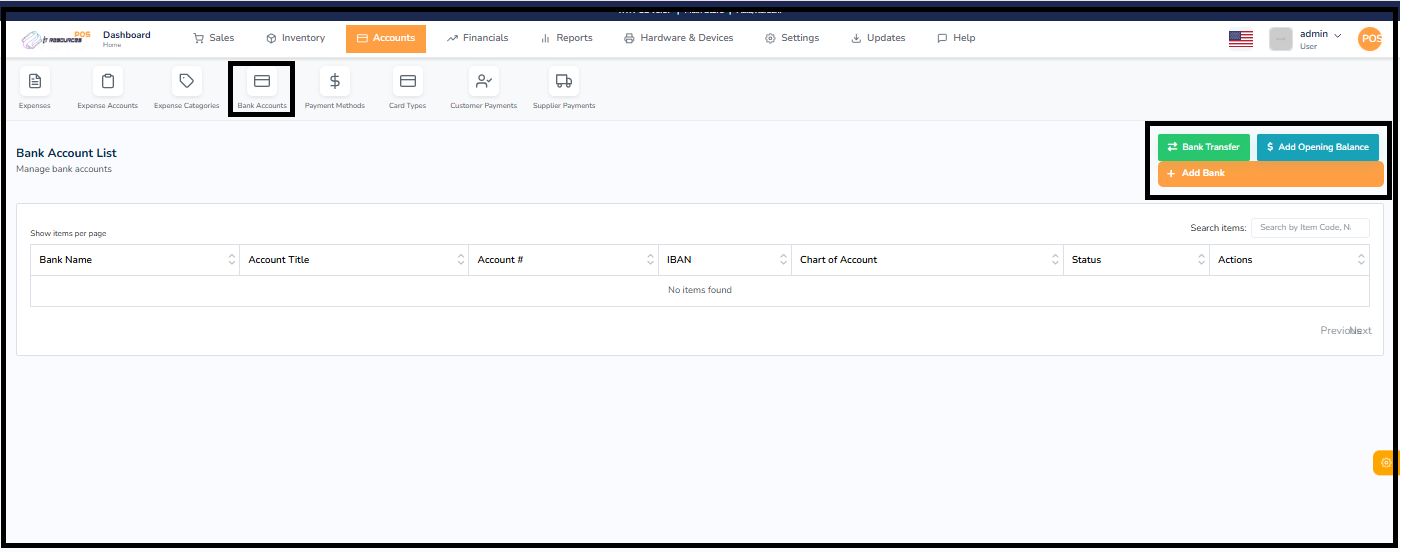This screenshot has height=560, width=1408.
Task: Click the Next pagination link
Action: click(x=1362, y=331)
